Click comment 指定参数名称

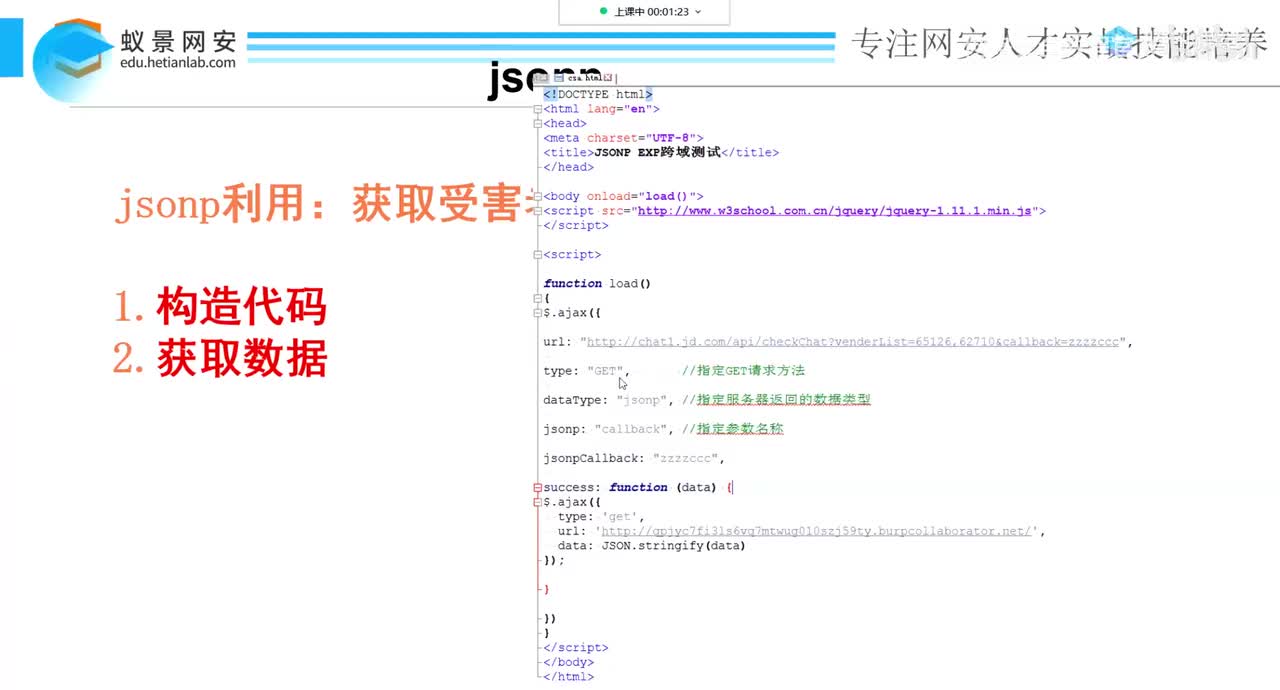(733, 429)
